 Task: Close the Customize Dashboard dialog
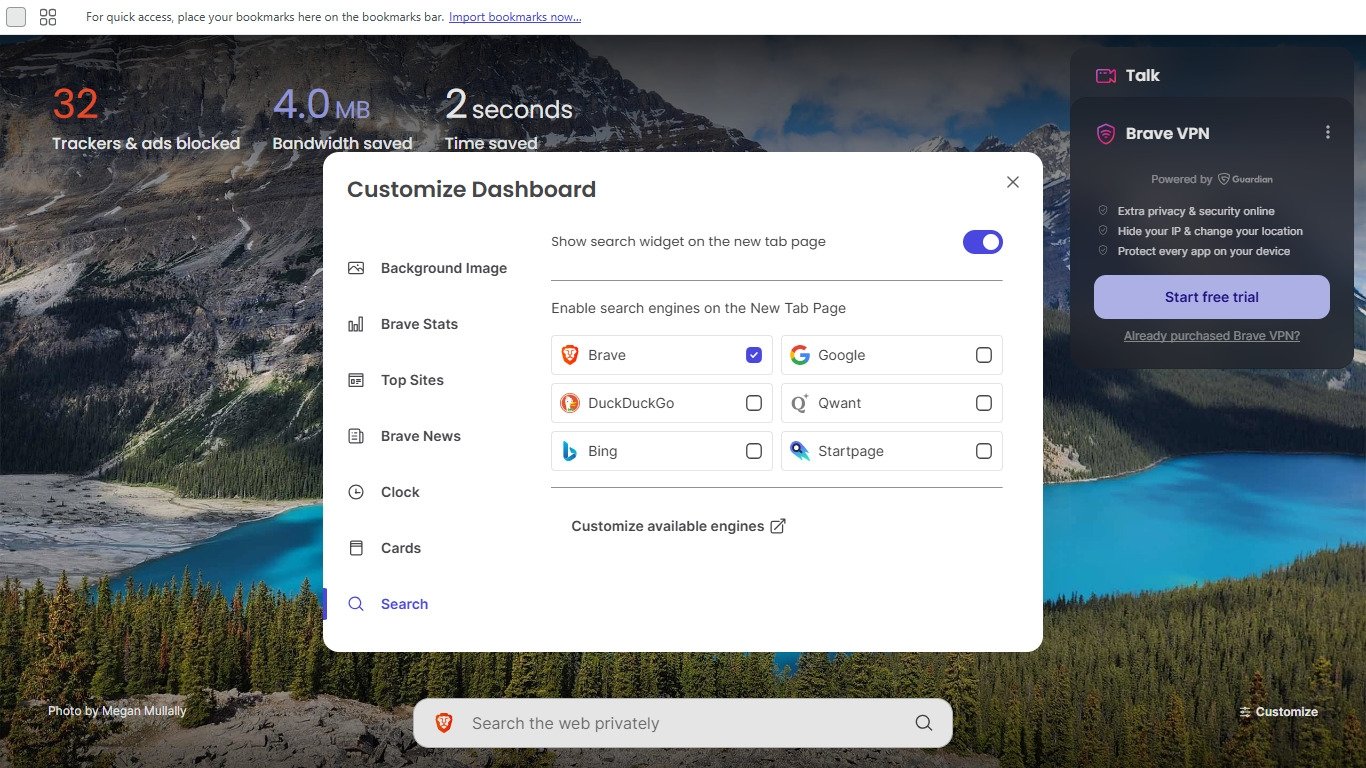tap(1013, 182)
